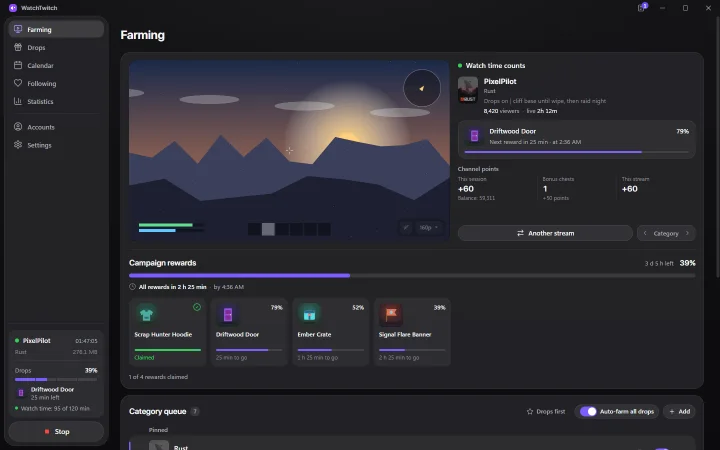
Task: Click the Signal Flare Banner flag icon
Action: (x=391, y=315)
